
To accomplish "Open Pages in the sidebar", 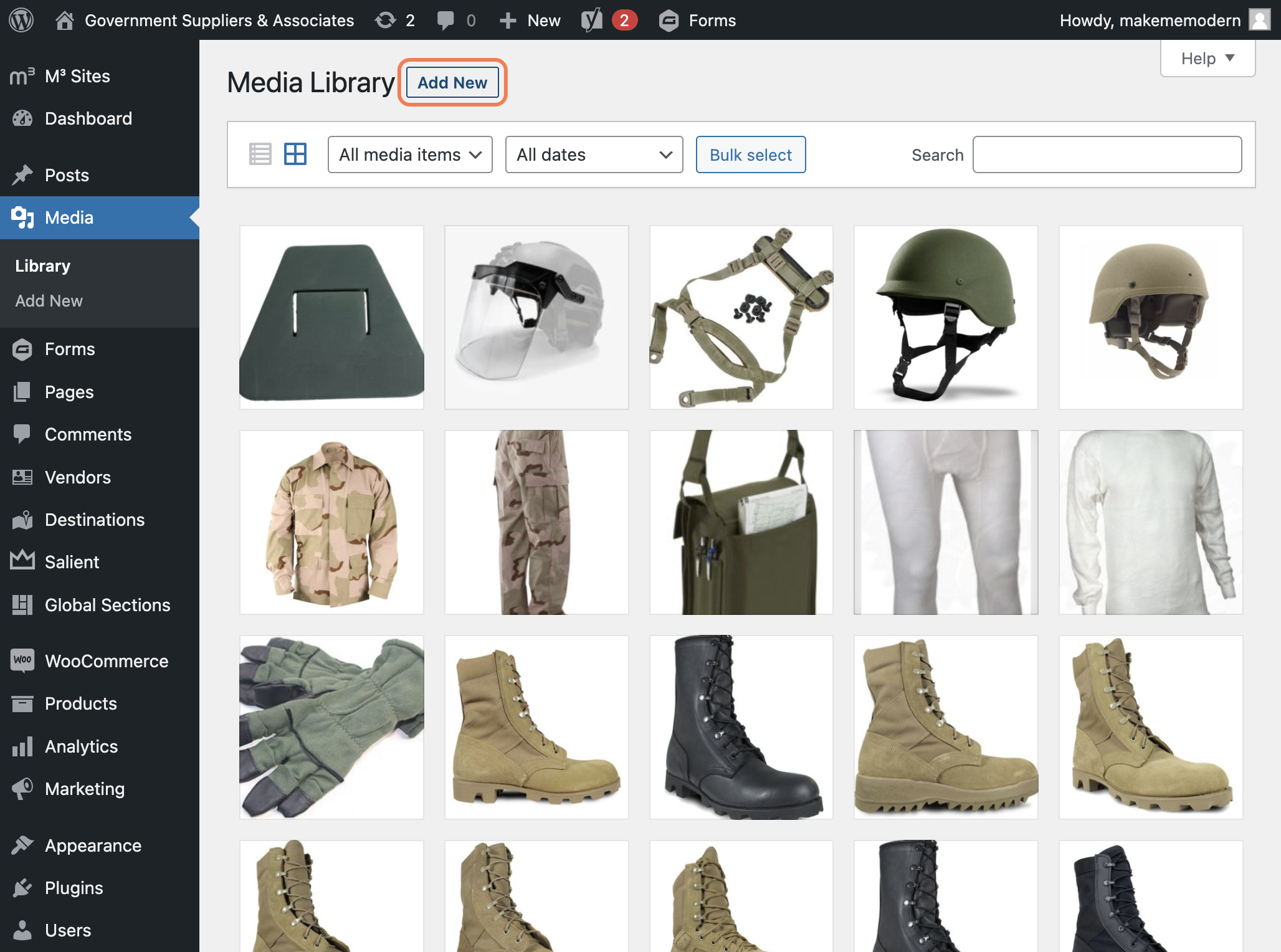I will 100,392.
